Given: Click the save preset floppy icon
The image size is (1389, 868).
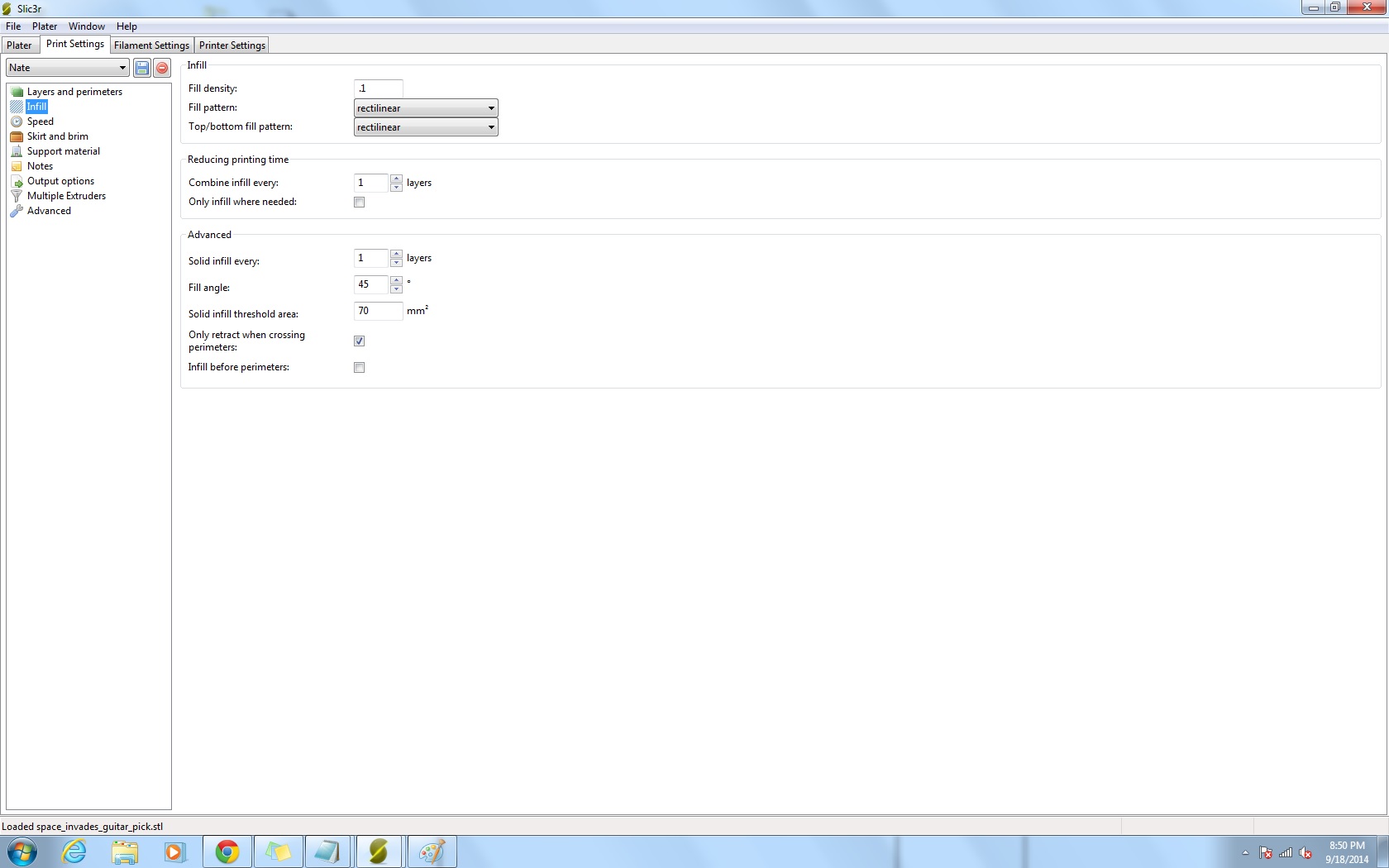Looking at the screenshot, I should (x=142, y=68).
